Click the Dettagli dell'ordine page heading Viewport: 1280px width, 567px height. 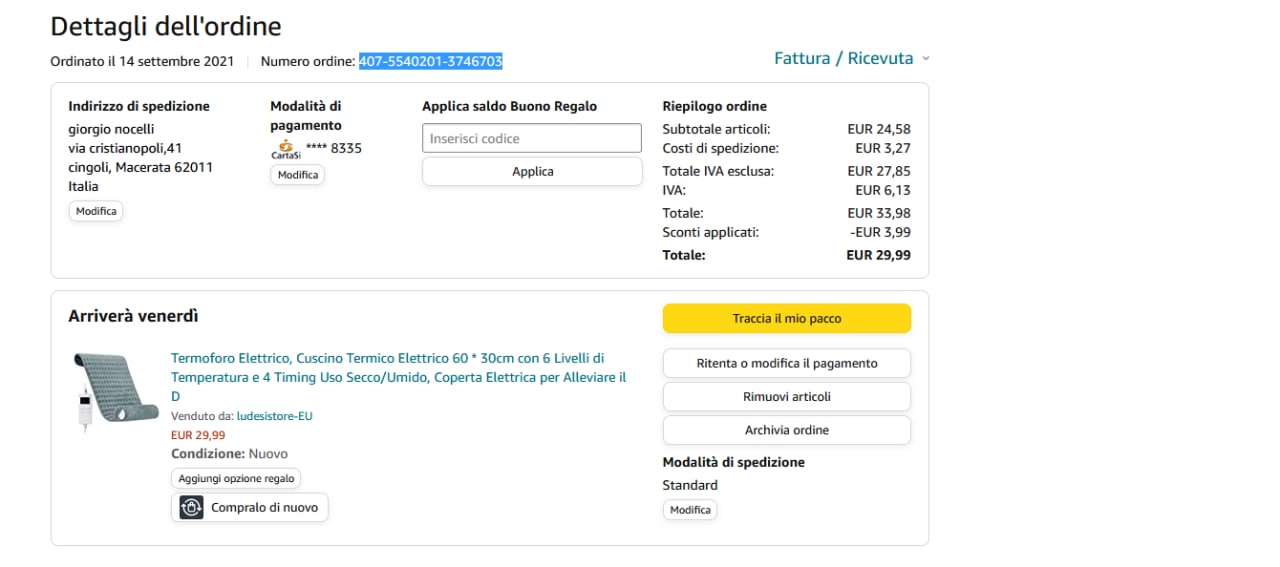click(x=166, y=26)
